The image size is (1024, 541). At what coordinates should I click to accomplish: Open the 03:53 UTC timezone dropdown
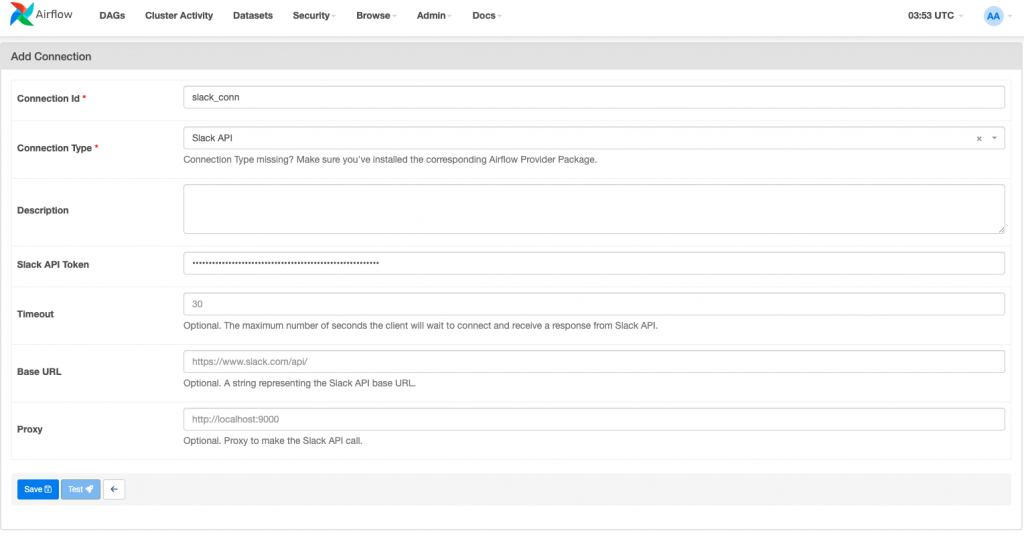935,16
